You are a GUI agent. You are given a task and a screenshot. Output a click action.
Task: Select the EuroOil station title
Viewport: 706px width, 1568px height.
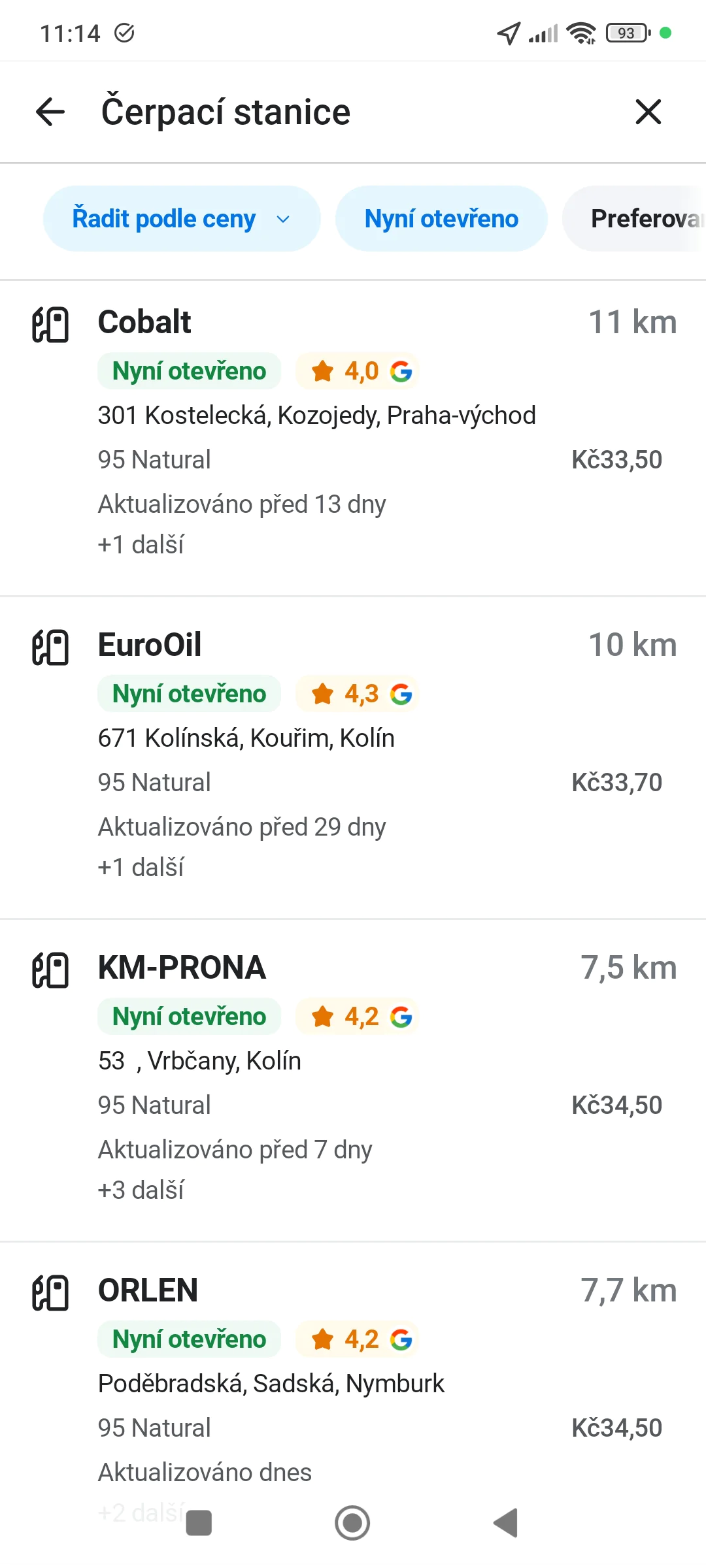pyautogui.click(x=150, y=645)
